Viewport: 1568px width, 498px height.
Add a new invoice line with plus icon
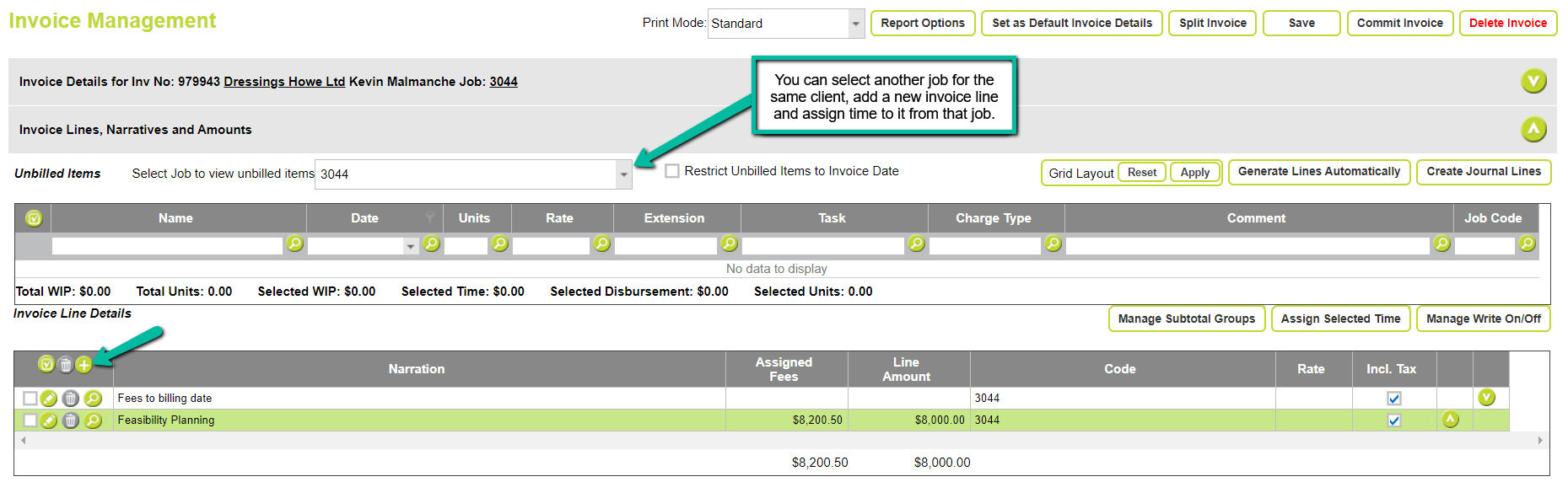84,364
